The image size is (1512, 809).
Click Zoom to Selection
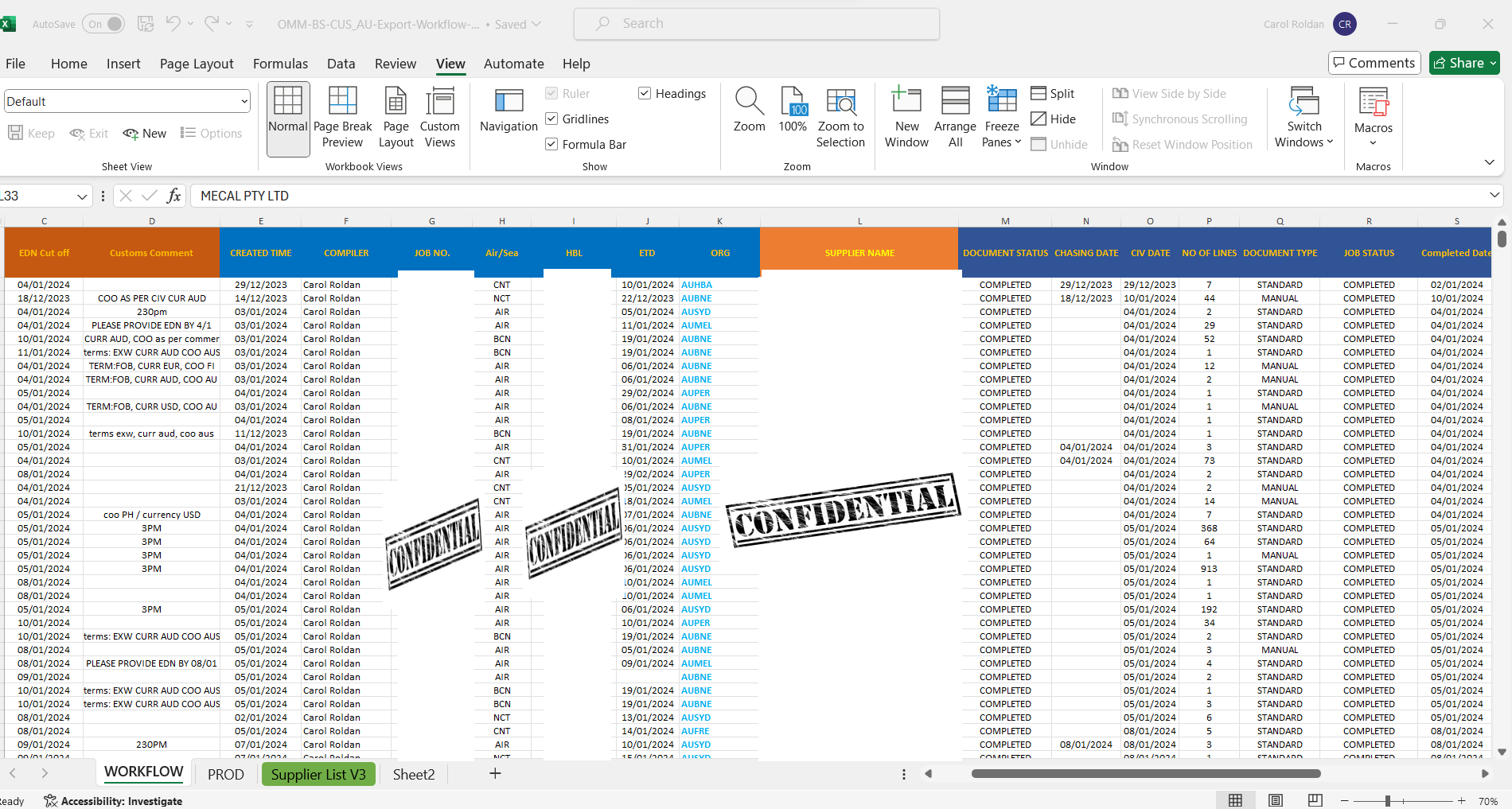(x=840, y=119)
